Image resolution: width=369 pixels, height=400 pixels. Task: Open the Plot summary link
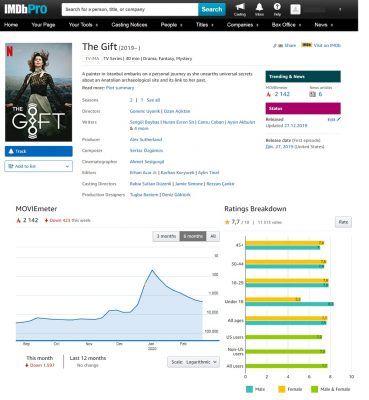click(x=120, y=88)
